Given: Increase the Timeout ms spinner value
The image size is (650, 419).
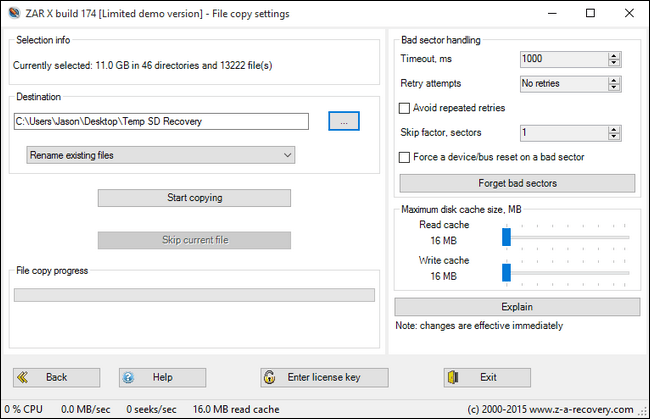Looking at the screenshot, I should (x=613, y=56).
